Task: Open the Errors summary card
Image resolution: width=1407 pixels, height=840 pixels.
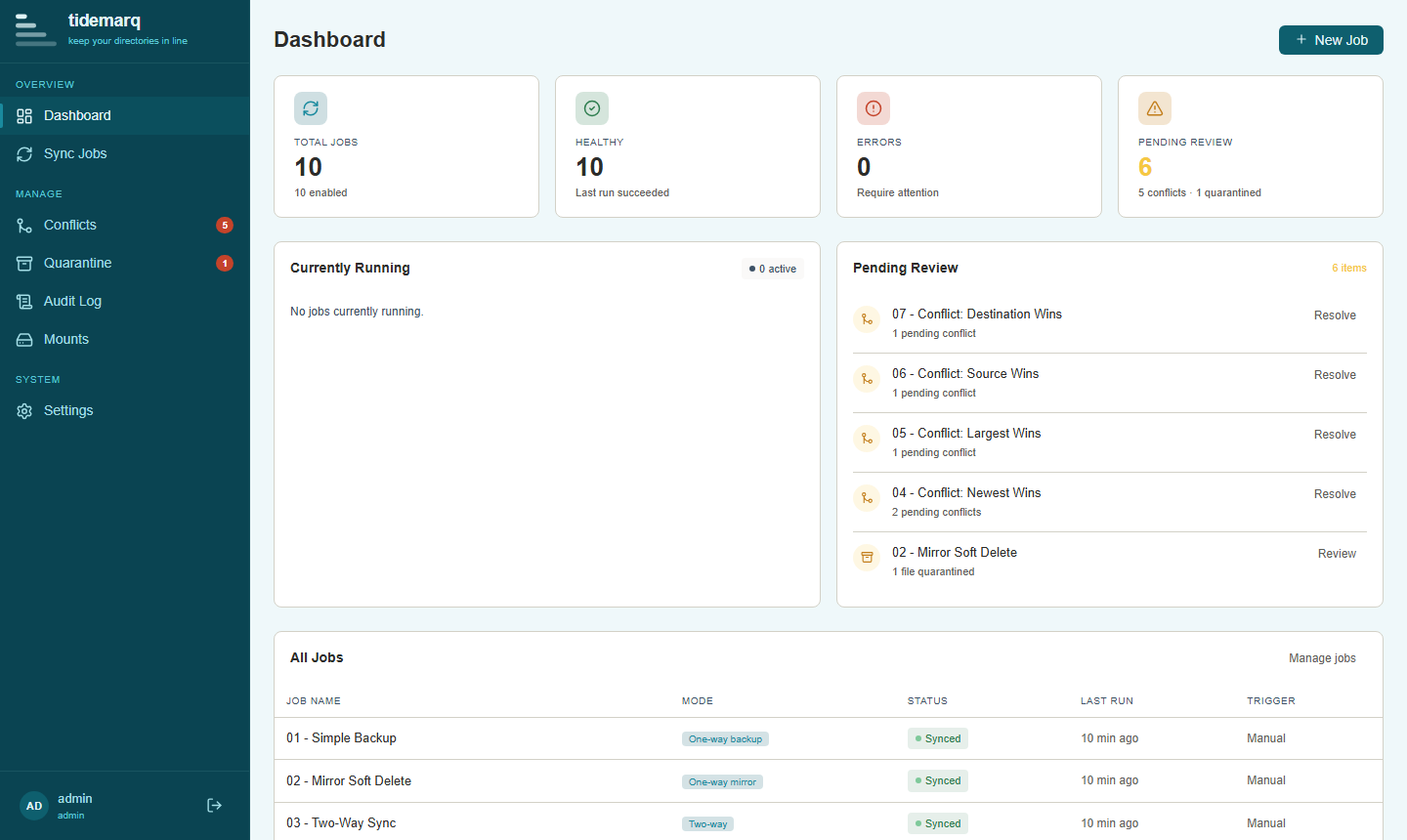Action: (969, 147)
